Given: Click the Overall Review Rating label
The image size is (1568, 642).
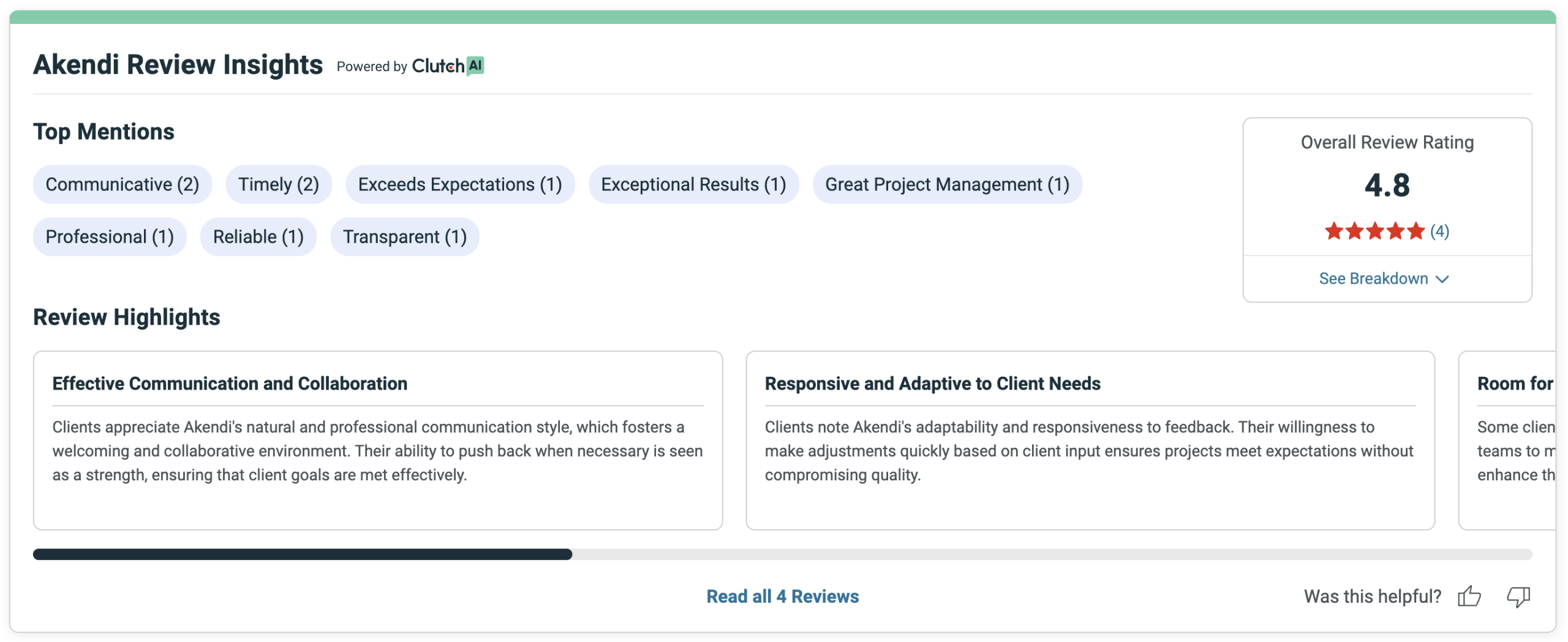Looking at the screenshot, I should pyautogui.click(x=1387, y=142).
